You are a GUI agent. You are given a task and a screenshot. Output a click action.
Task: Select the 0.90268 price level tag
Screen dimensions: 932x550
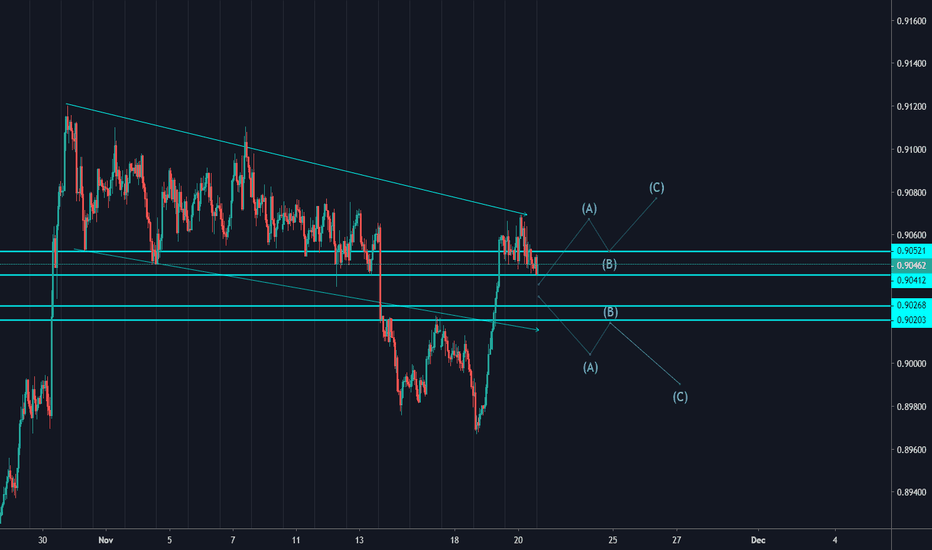[909, 306]
